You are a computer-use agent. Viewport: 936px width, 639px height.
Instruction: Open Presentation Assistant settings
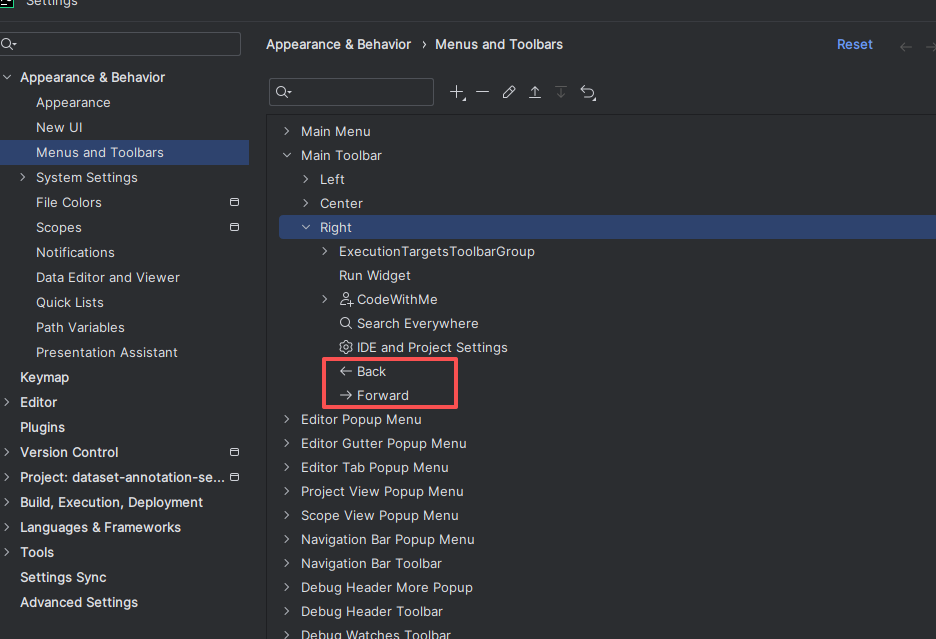107,352
